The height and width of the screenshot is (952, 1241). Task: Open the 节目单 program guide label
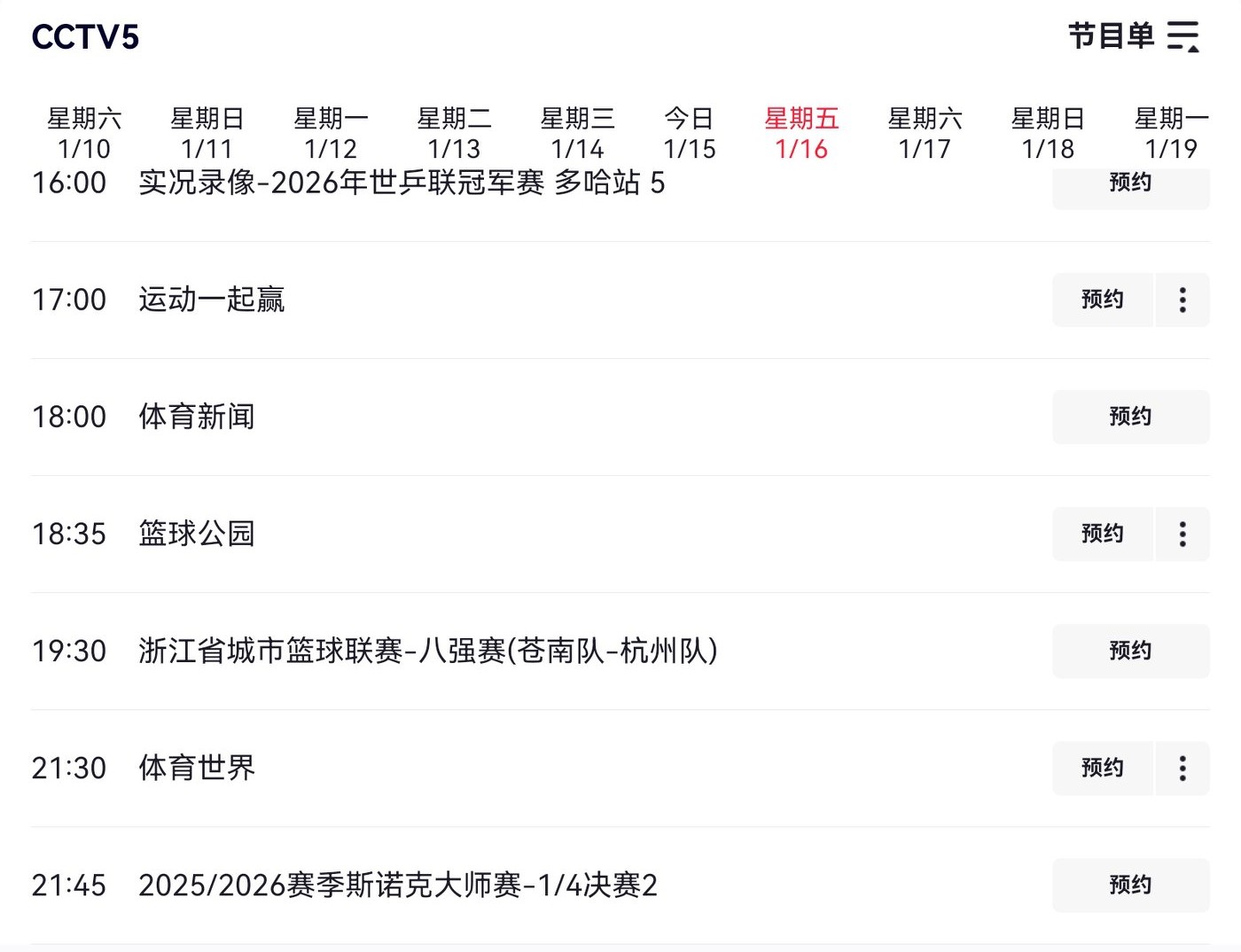[x=1112, y=37]
